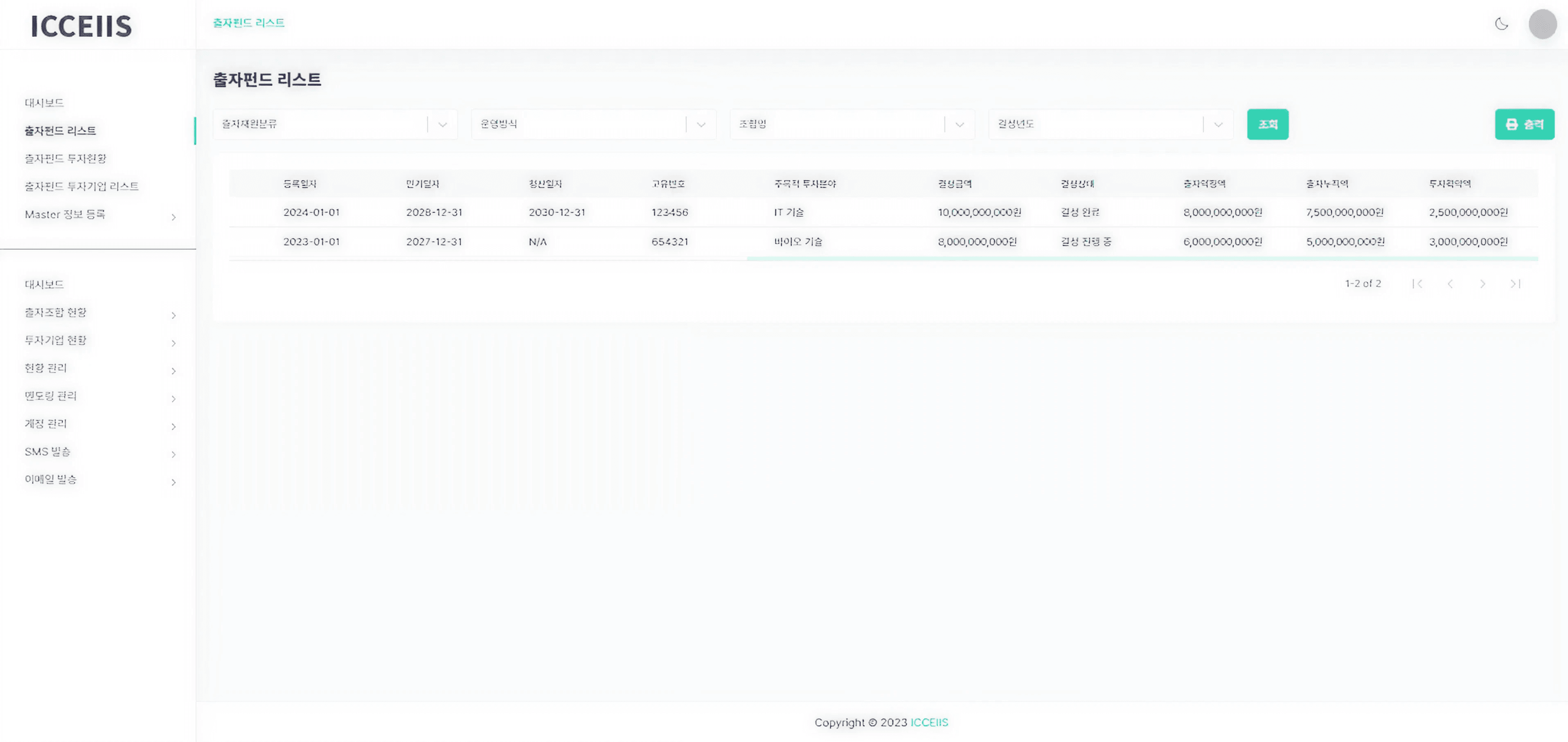Go to first page with pagination icon

pyautogui.click(x=1418, y=283)
